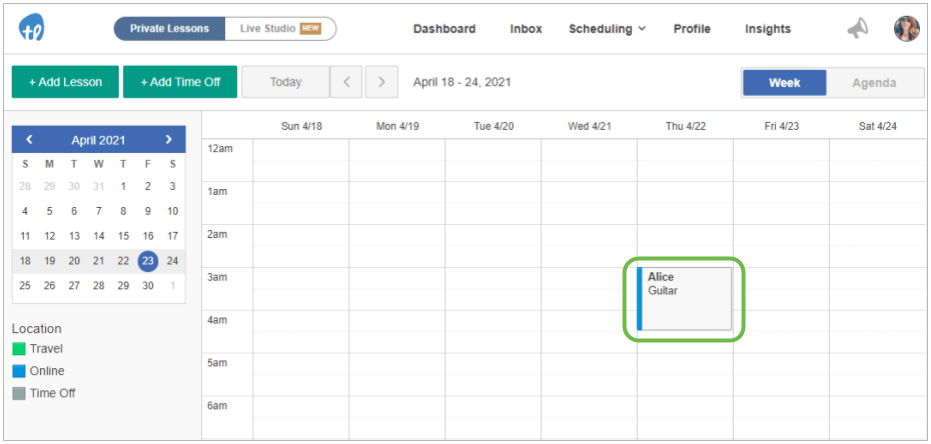Open Alice Guitar lesson on Thursday
This screenshot has width=931, height=444.
[x=684, y=299]
